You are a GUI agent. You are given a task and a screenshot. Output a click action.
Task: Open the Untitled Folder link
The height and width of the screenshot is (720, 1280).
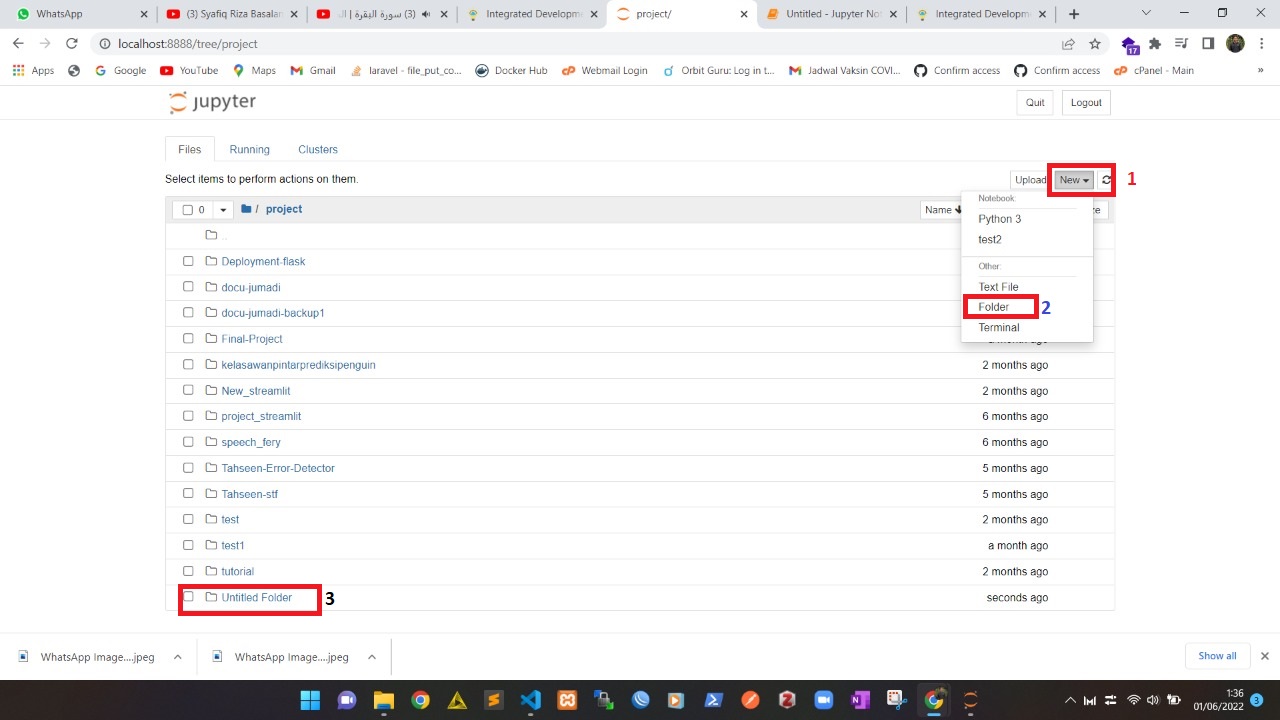[257, 597]
